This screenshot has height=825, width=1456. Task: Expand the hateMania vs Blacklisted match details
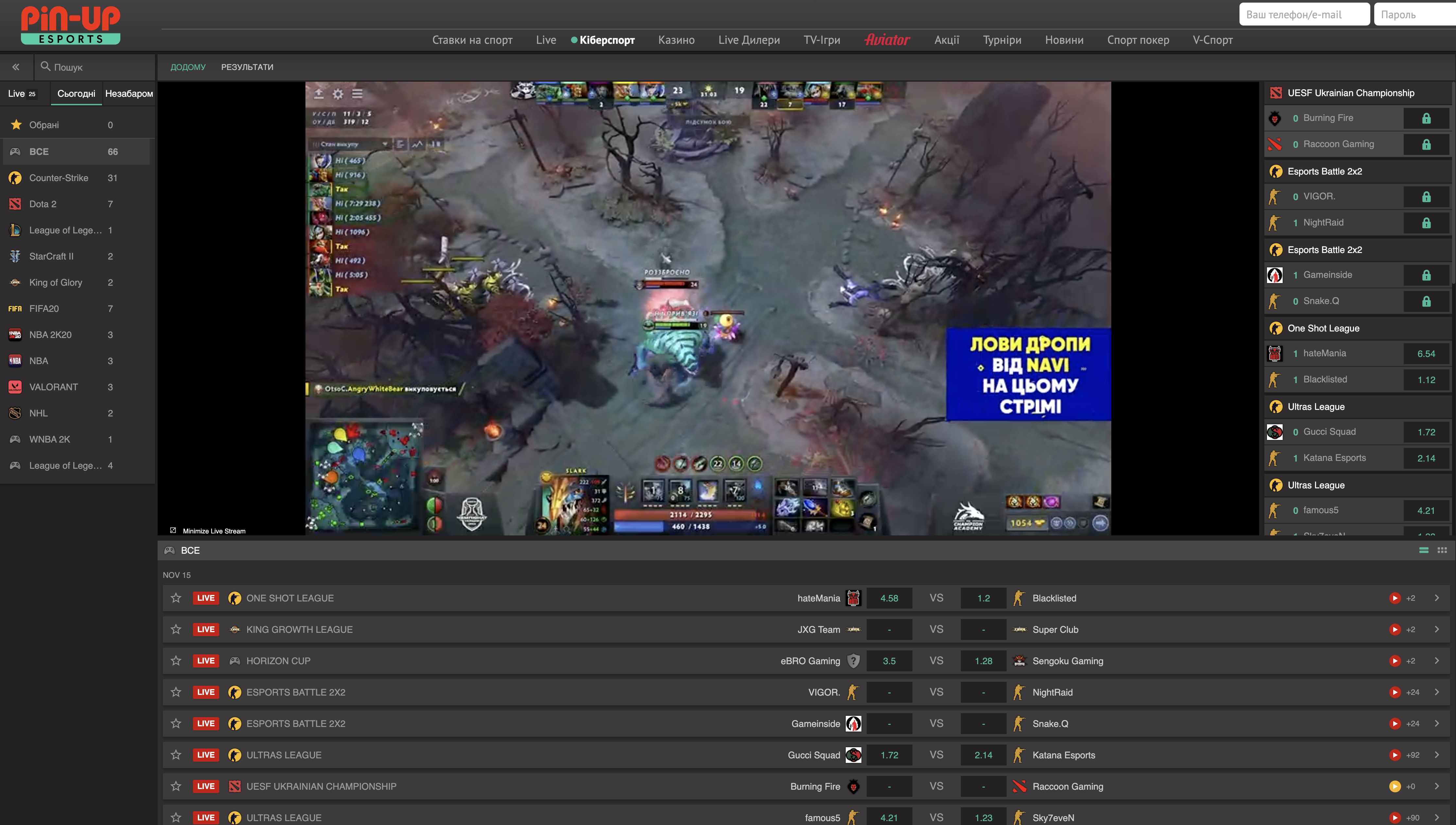[1437, 598]
